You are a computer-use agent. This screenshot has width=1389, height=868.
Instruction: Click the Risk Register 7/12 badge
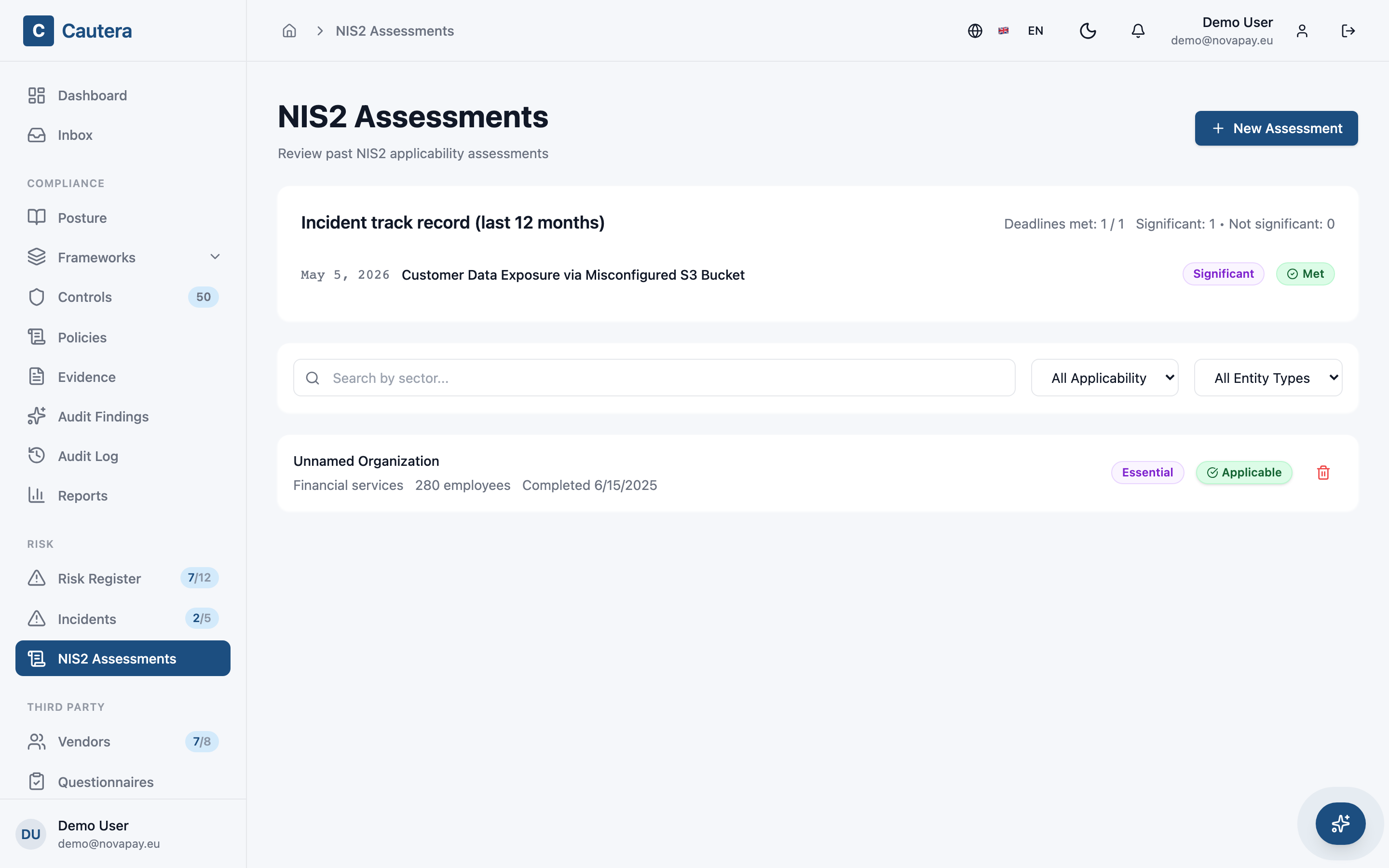tap(199, 578)
